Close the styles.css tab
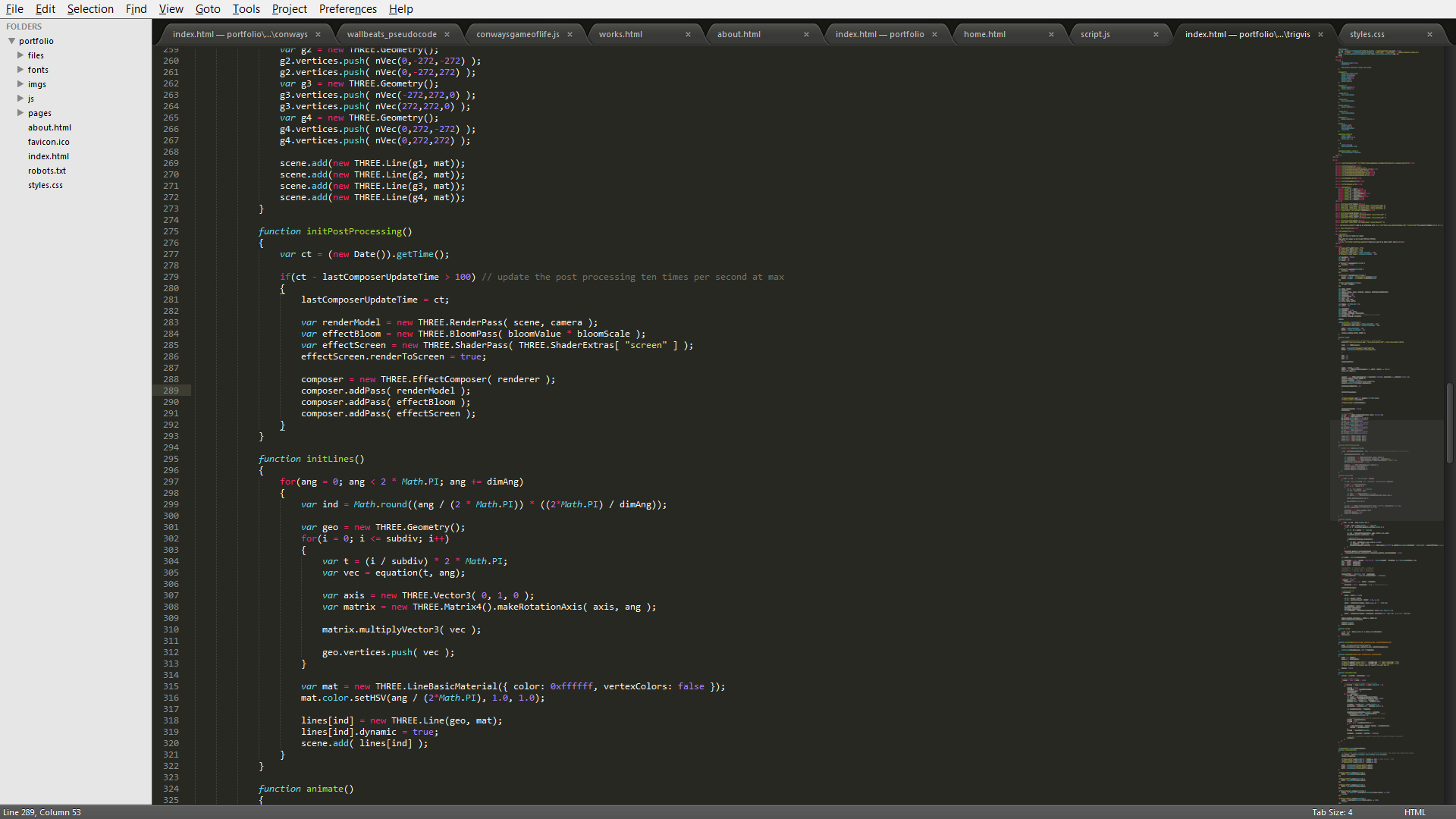Screen dimensions: 1456x819 click(1429, 34)
